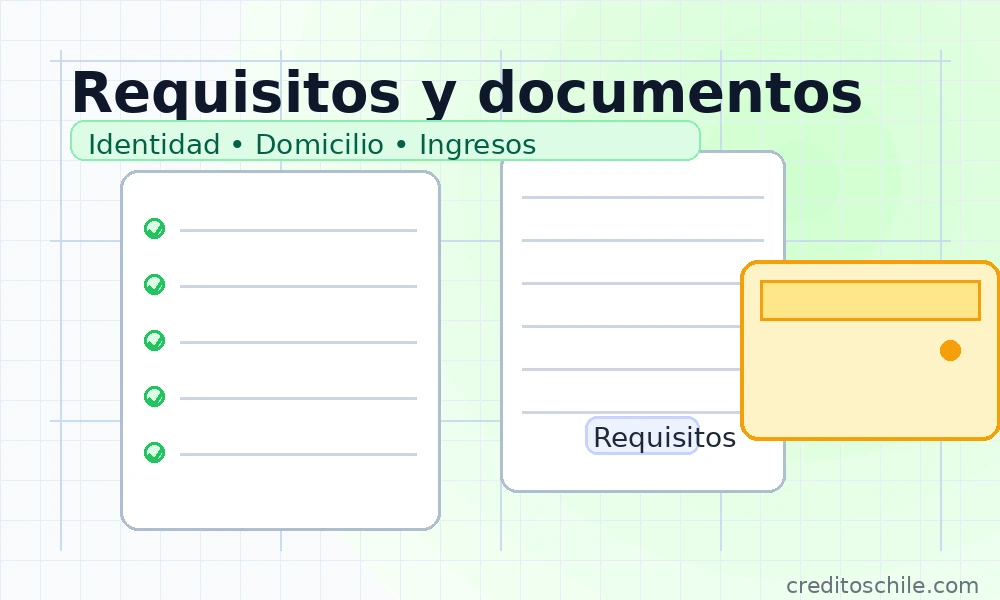This screenshot has width=1000, height=600.
Task: Select the word Identidad in the green pill
Action: 154,145
